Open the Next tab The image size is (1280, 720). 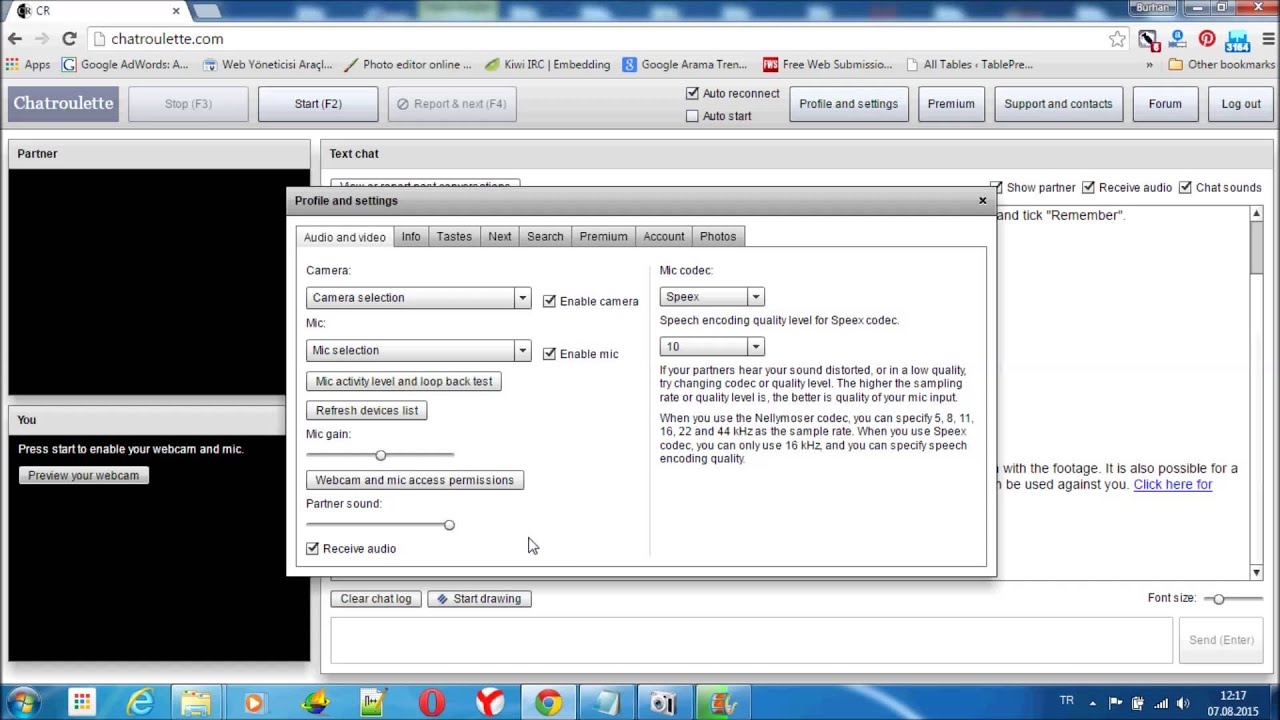coord(500,237)
